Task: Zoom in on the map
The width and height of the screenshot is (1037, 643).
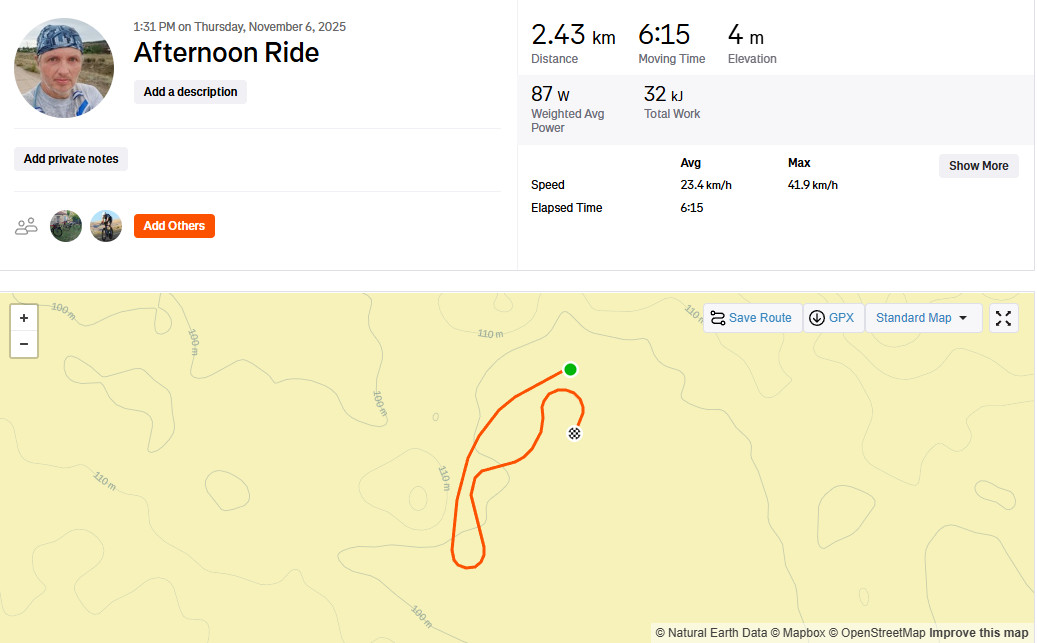Action: (24, 318)
